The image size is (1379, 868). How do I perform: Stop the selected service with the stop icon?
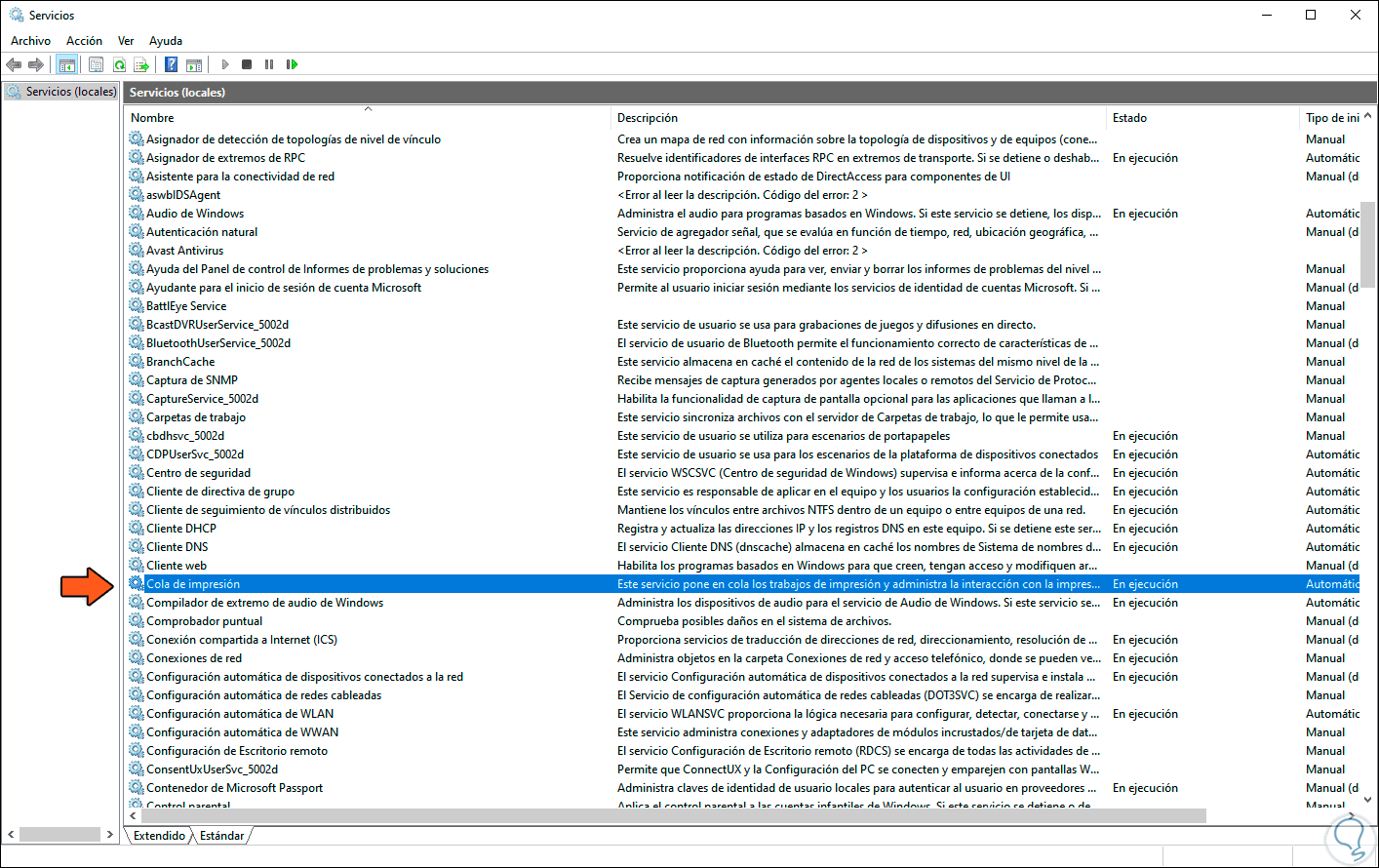[x=247, y=64]
